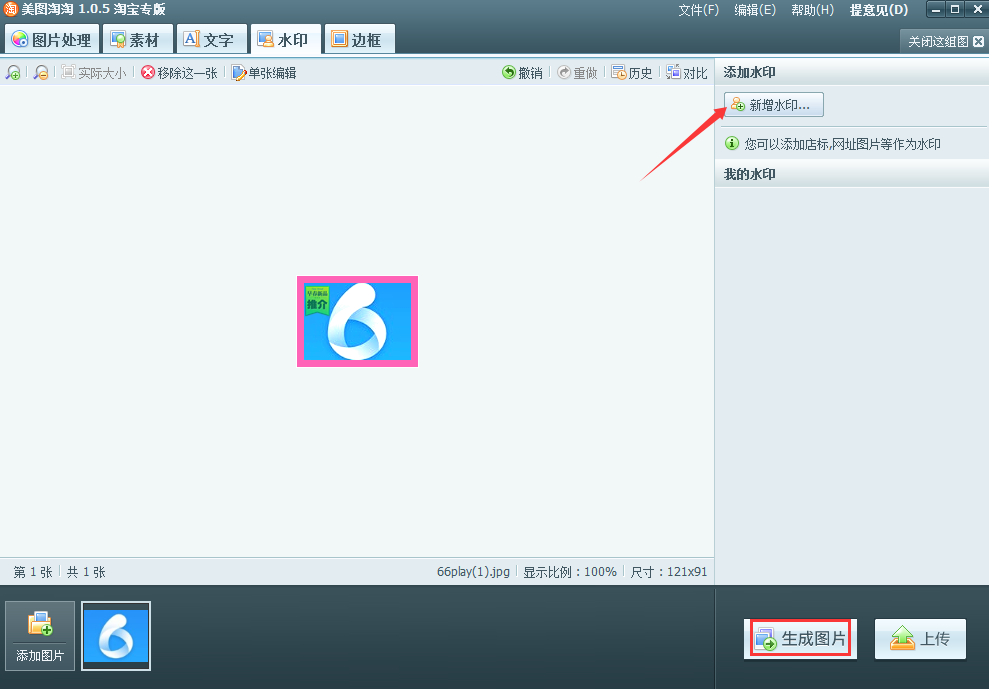Minimize the 美图淘淘 window
Viewport: 989px width, 689px height.
935,9
